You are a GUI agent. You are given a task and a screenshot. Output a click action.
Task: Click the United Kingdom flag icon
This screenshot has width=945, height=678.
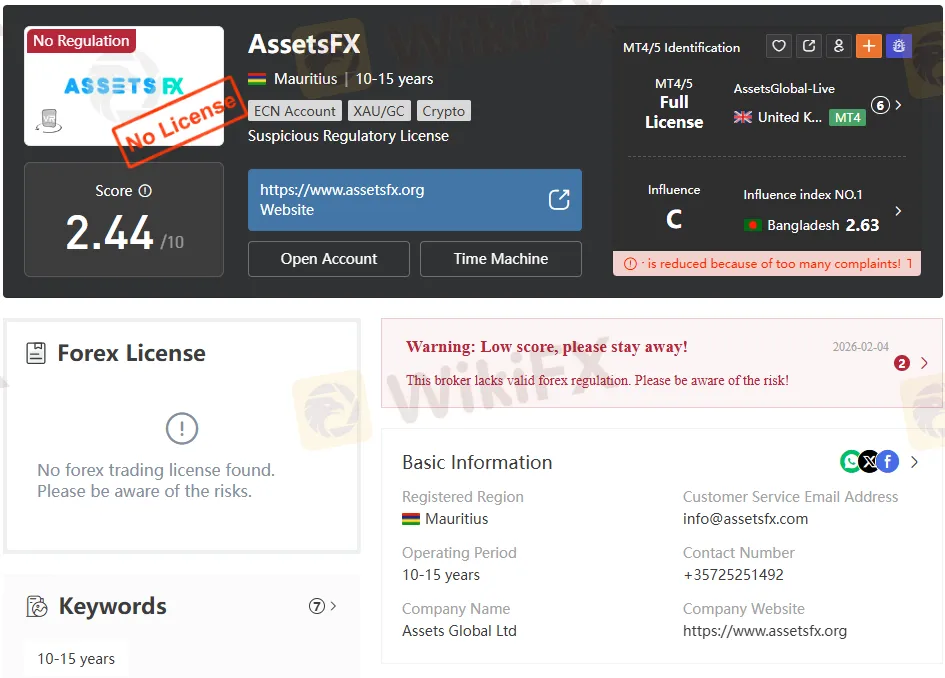click(x=742, y=118)
